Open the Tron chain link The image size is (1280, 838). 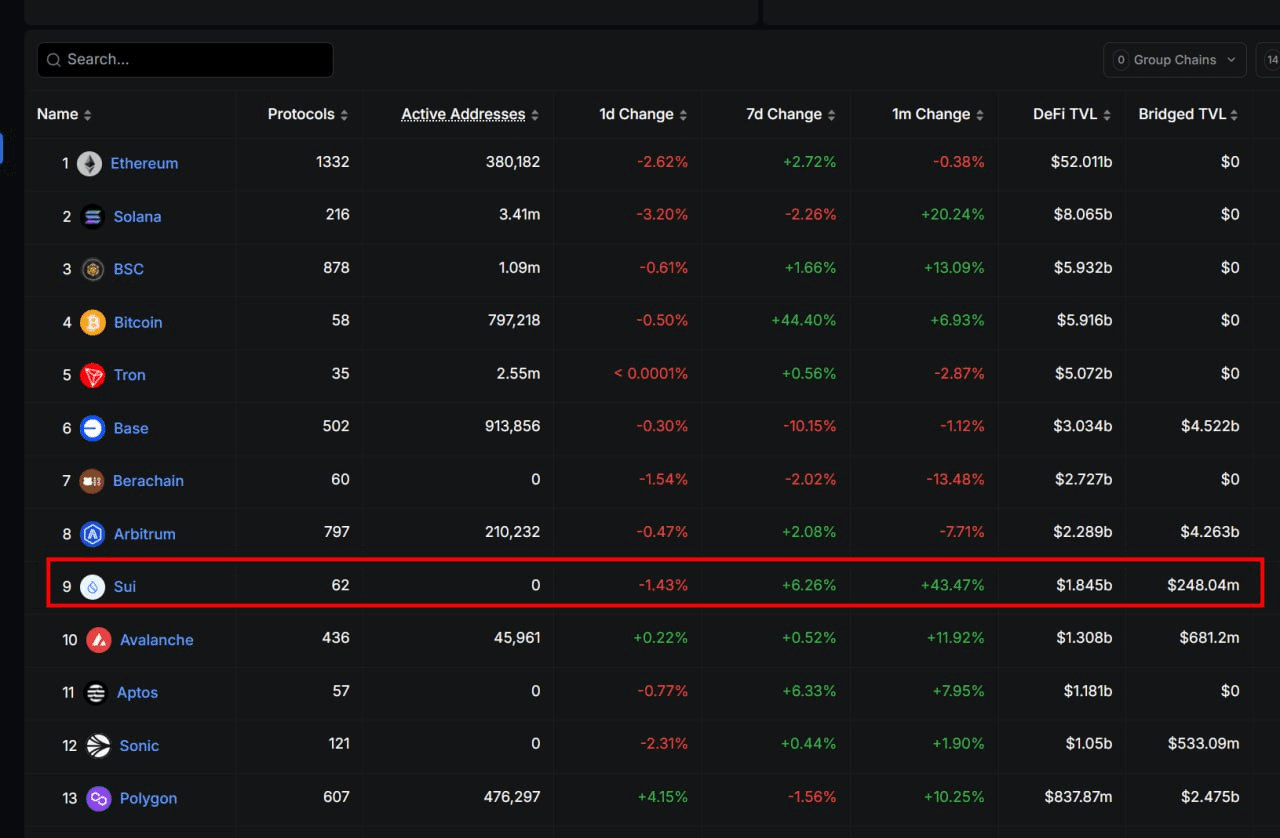coord(130,376)
